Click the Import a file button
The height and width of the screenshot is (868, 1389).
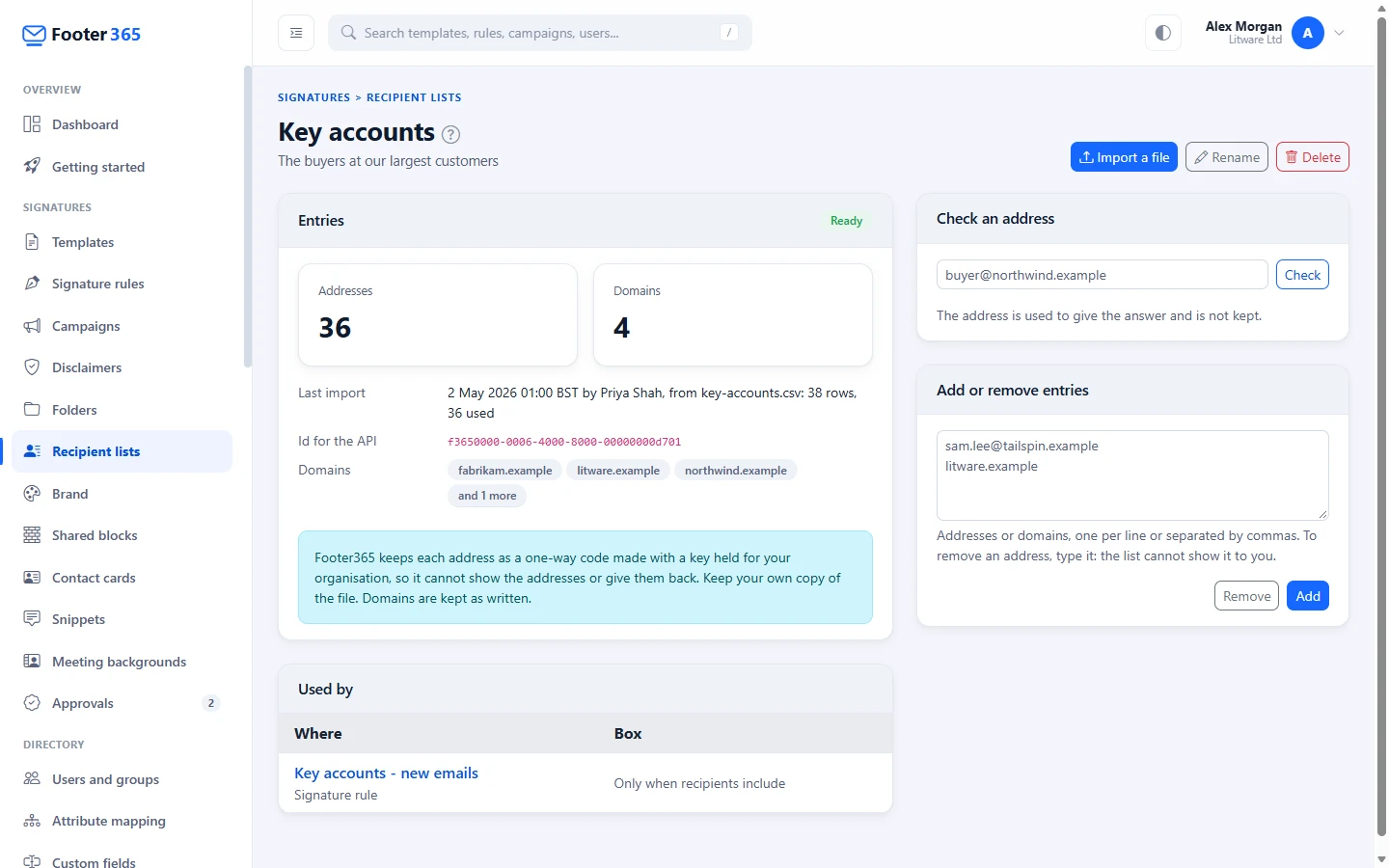click(x=1124, y=157)
